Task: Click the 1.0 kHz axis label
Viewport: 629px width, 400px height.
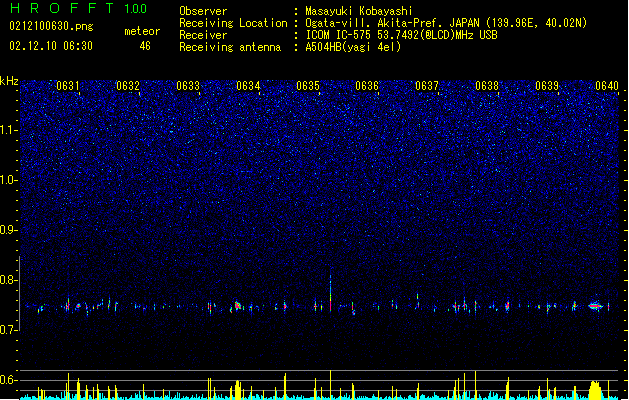Action: (9, 180)
